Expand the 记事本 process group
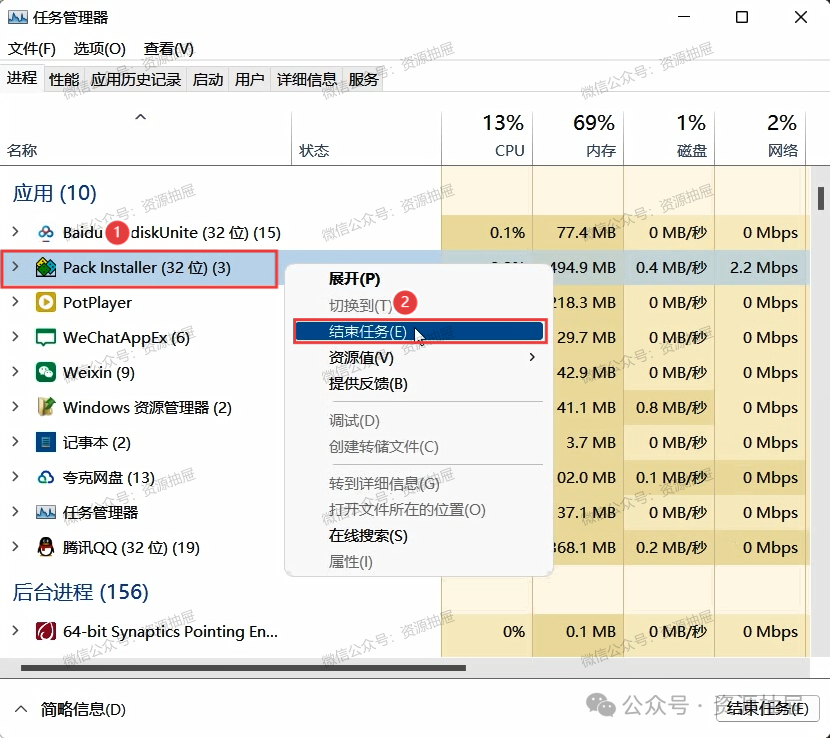The height and width of the screenshot is (738, 830). point(15,442)
